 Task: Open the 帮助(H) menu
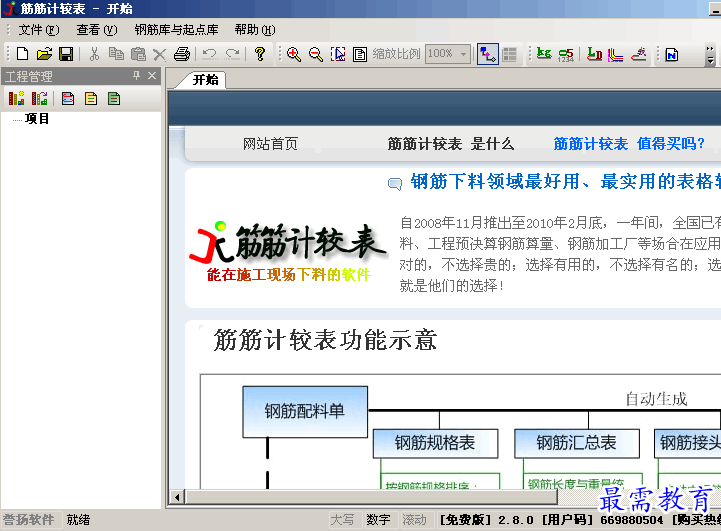[x=255, y=30]
